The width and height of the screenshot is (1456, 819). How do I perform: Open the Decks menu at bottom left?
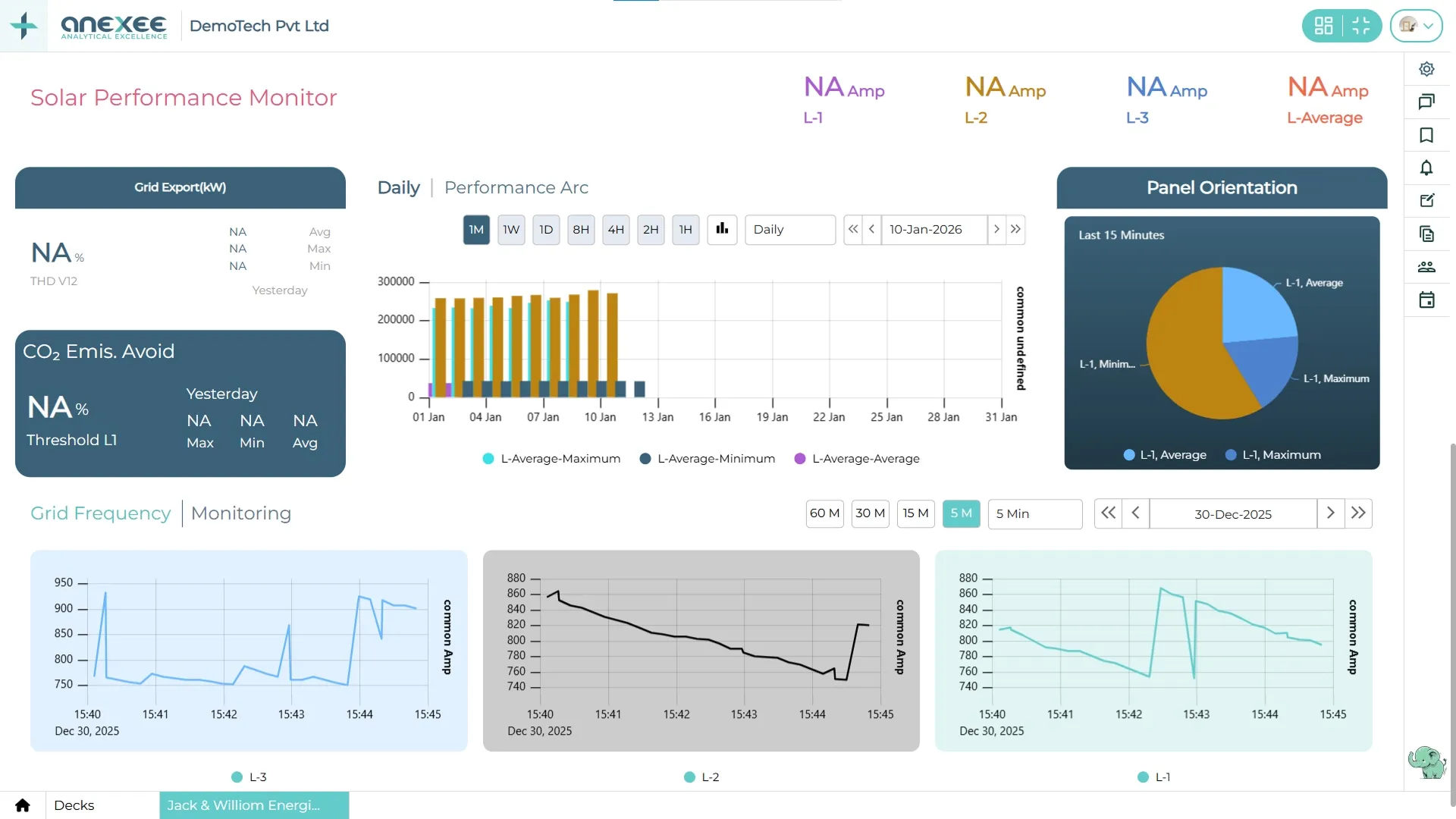pyautogui.click(x=74, y=805)
